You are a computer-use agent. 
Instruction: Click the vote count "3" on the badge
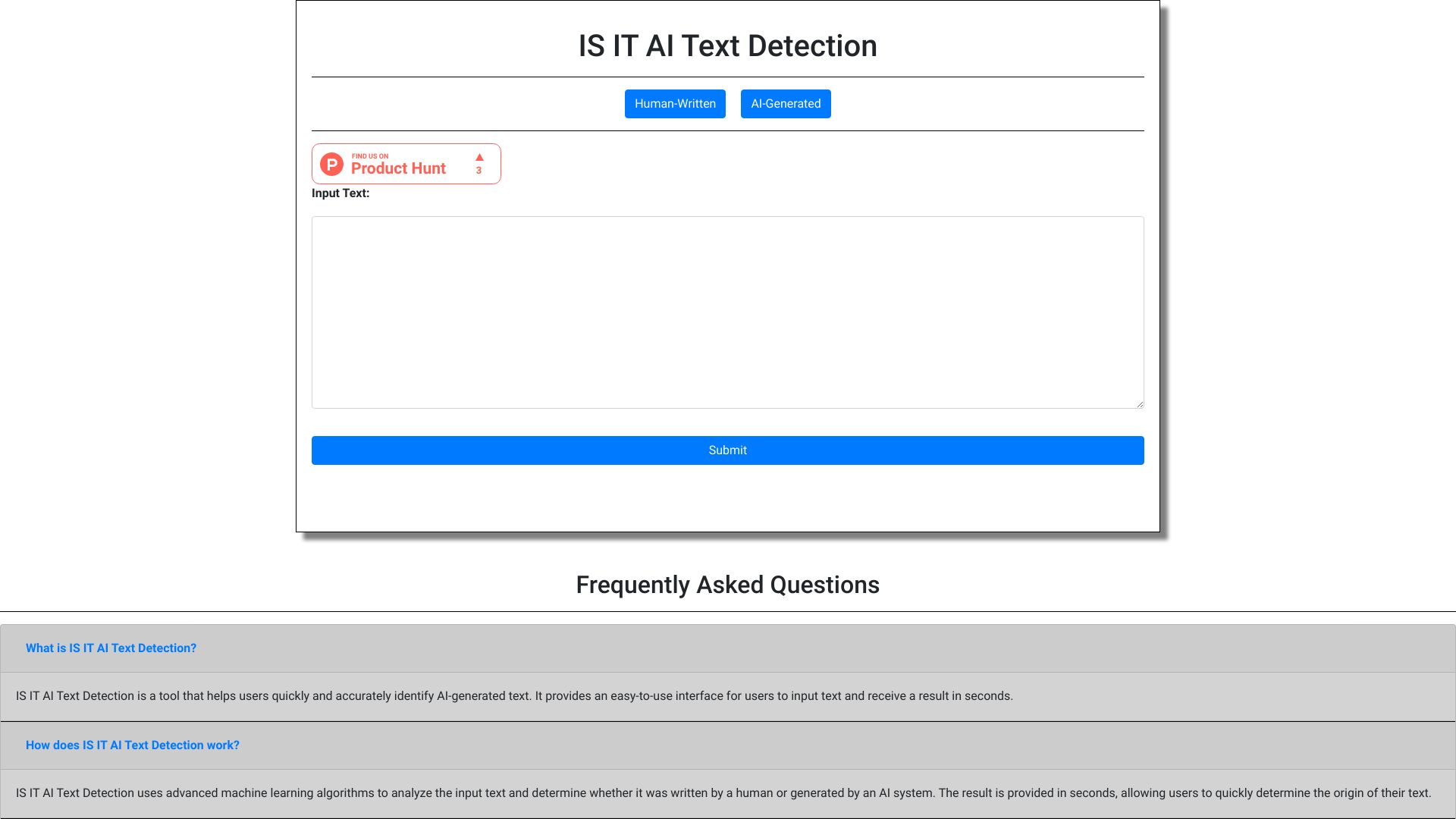[479, 171]
